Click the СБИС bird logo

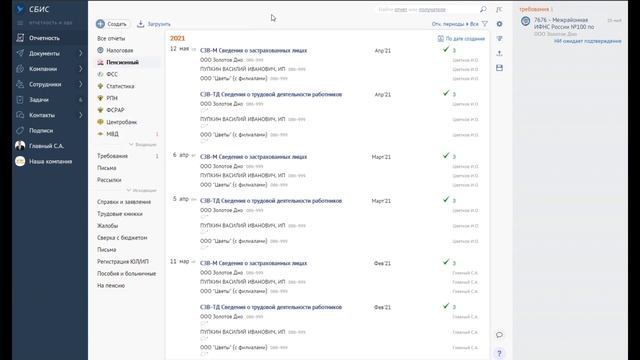(20, 9)
